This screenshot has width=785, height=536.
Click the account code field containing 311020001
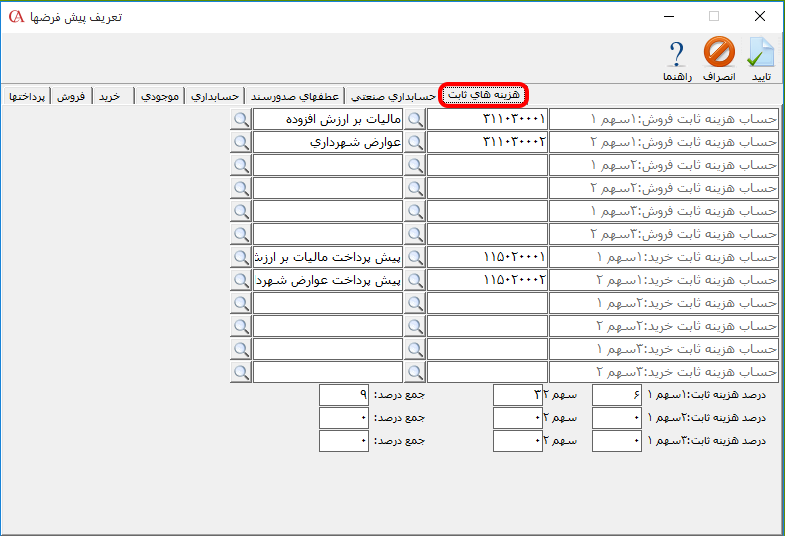pos(487,119)
